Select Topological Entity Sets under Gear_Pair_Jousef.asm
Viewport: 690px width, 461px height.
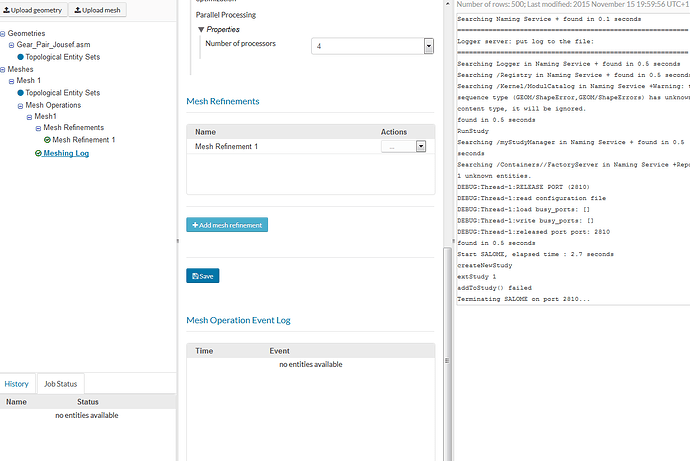coord(64,57)
